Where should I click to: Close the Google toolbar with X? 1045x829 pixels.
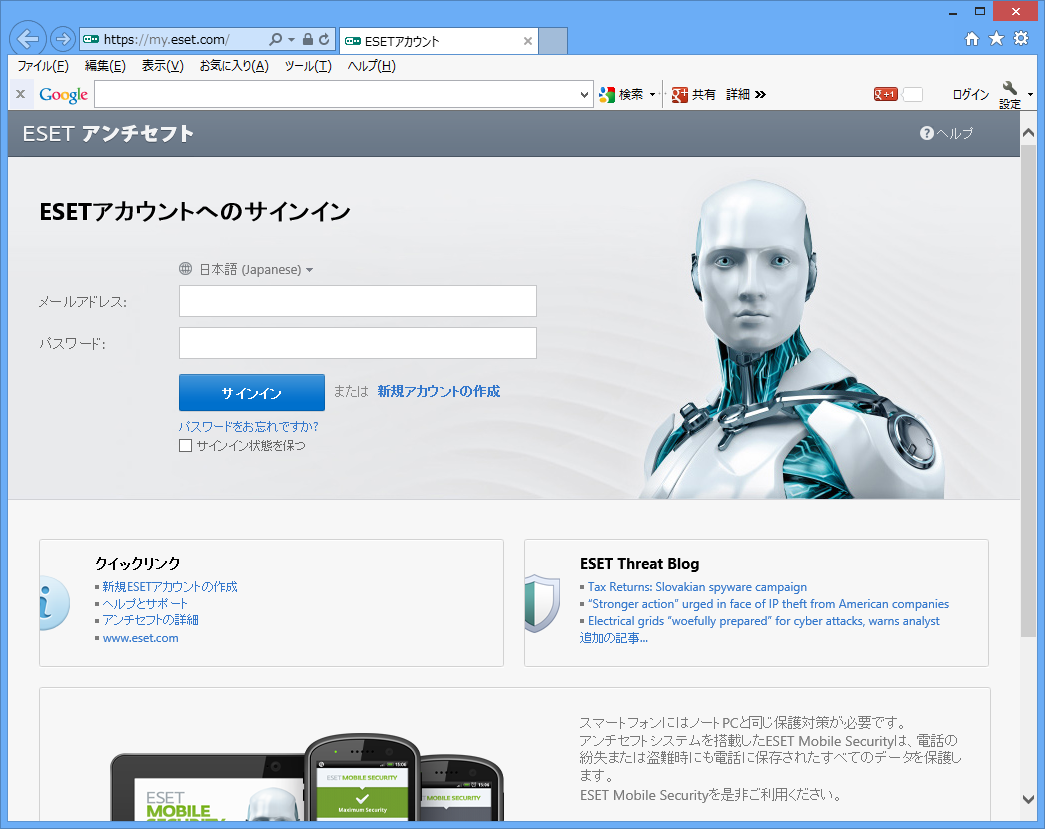coord(21,94)
